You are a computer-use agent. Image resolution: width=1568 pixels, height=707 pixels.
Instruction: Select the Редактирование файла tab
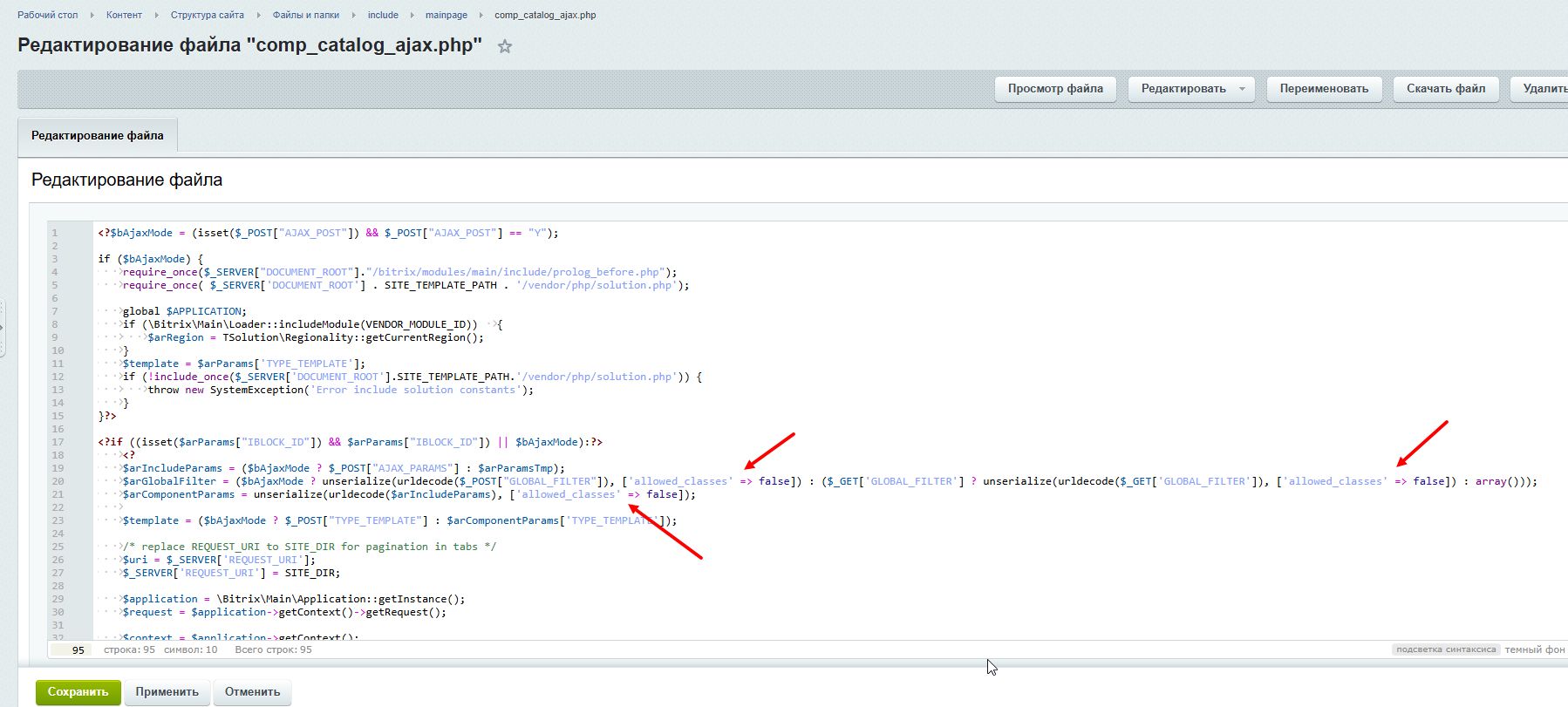[98, 136]
